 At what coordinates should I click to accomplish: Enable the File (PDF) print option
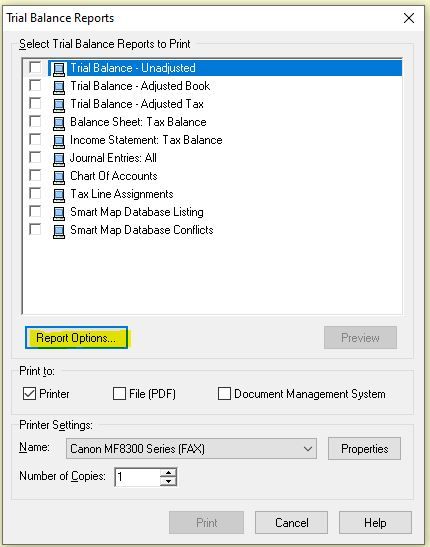pos(119,394)
